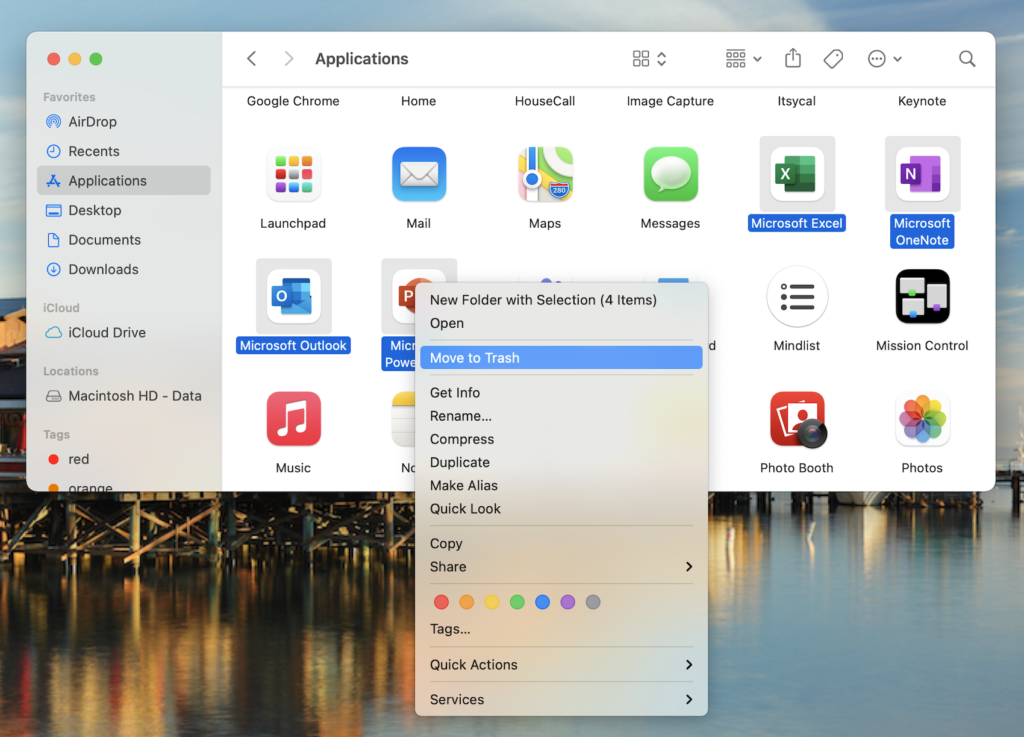The width and height of the screenshot is (1024, 737).
Task: Select Get Info in the context menu
Action: pos(455,393)
